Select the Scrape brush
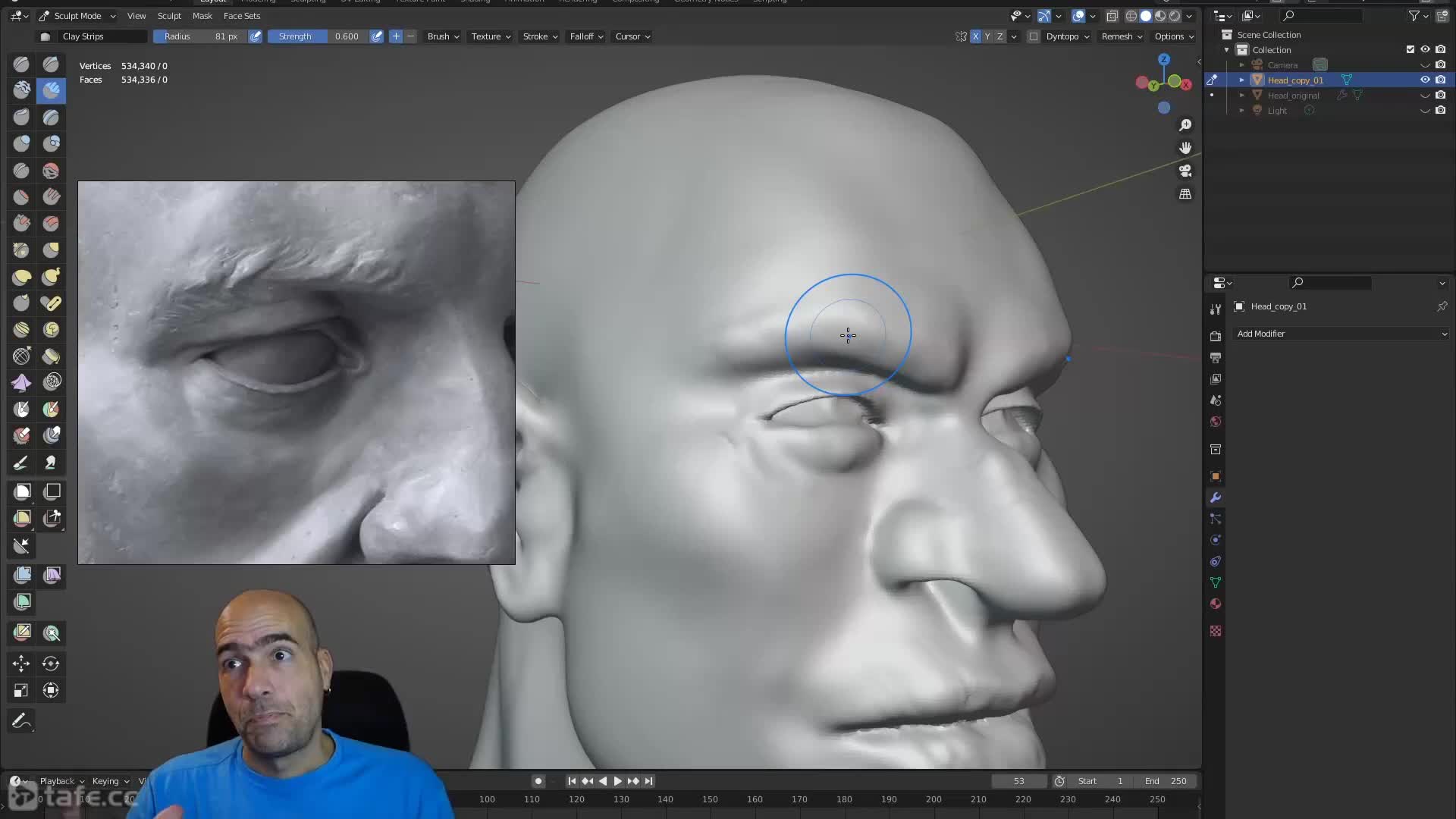The height and width of the screenshot is (819, 1456). point(21,224)
